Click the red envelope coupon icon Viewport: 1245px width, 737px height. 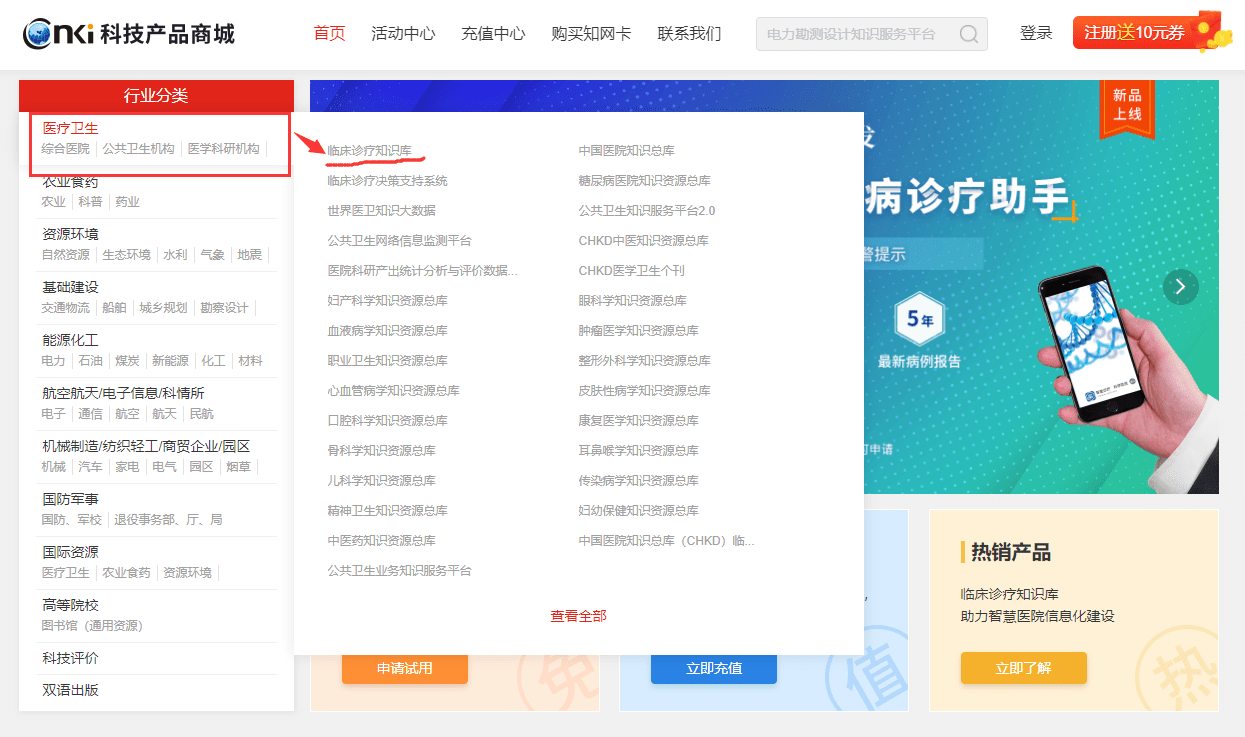tap(1212, 32)
